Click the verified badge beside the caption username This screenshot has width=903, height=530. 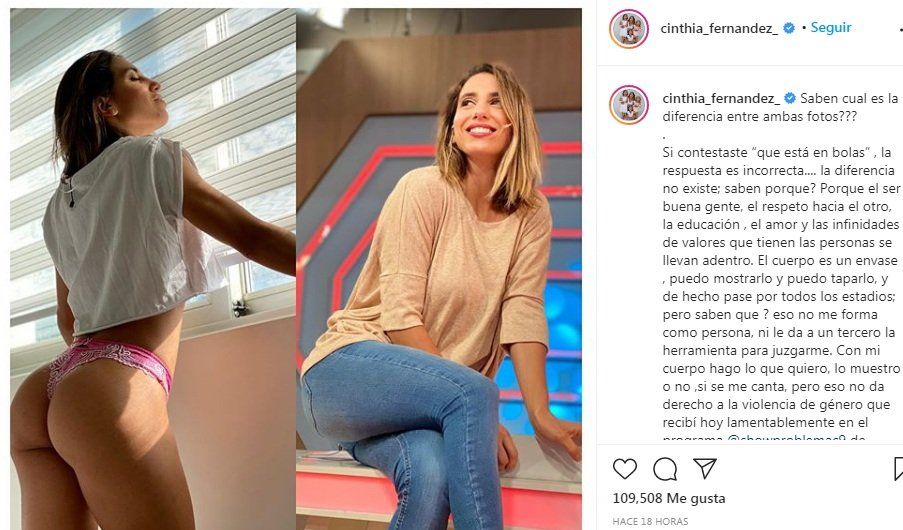click(x=790, y=99)
